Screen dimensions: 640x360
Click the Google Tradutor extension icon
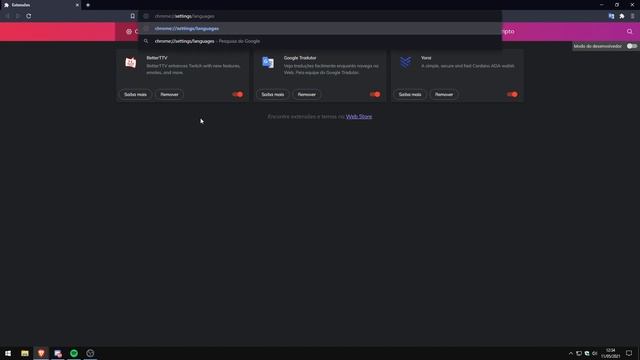(268, 62)
